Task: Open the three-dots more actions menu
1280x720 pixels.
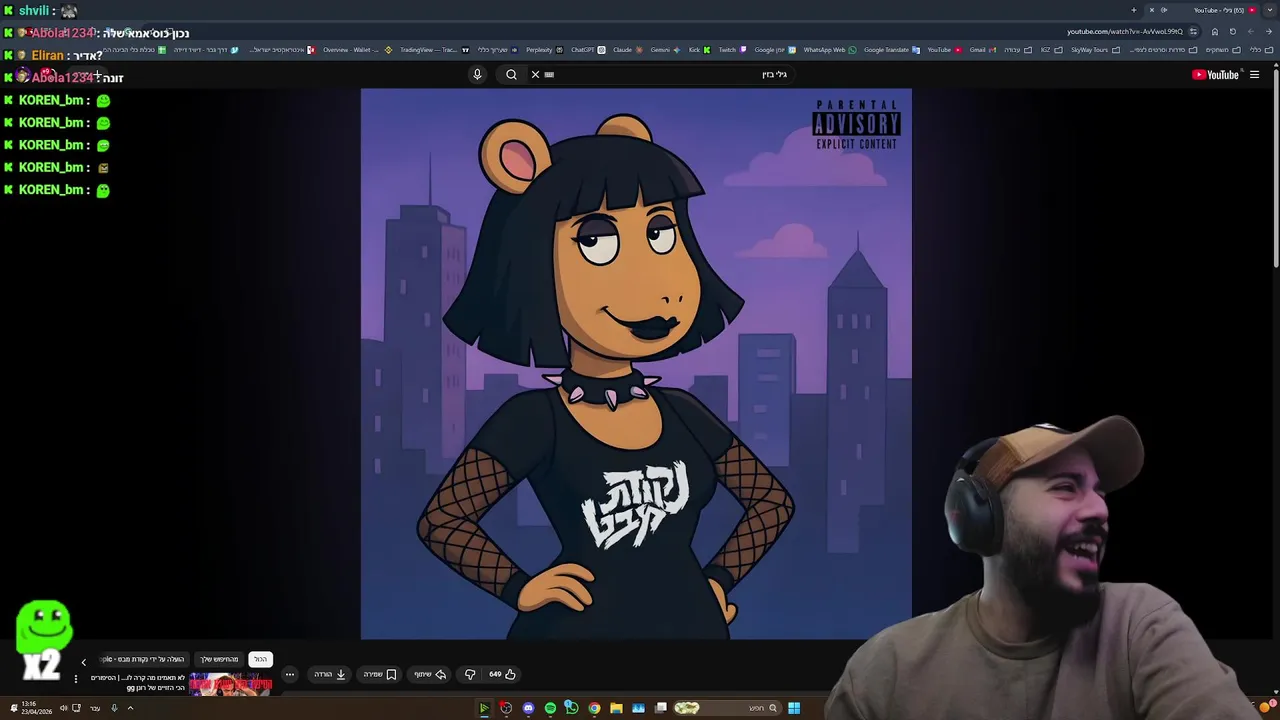Action: click(x=290, y=674)
